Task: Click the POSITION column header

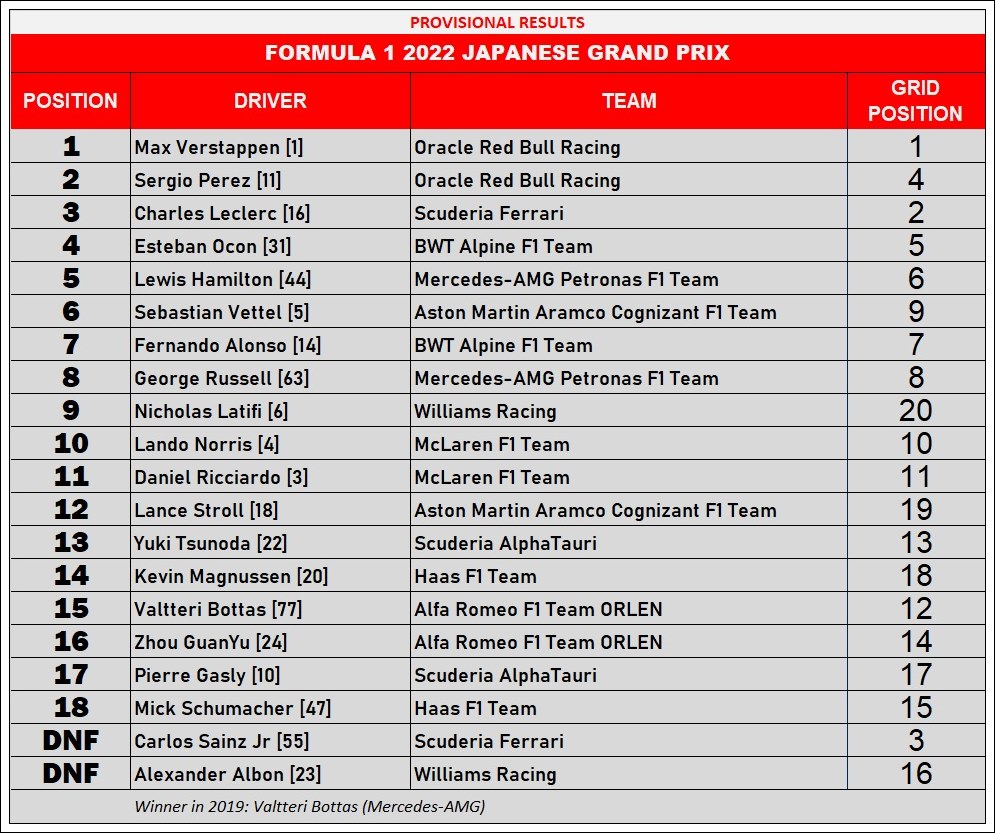Action: point(70,101)
